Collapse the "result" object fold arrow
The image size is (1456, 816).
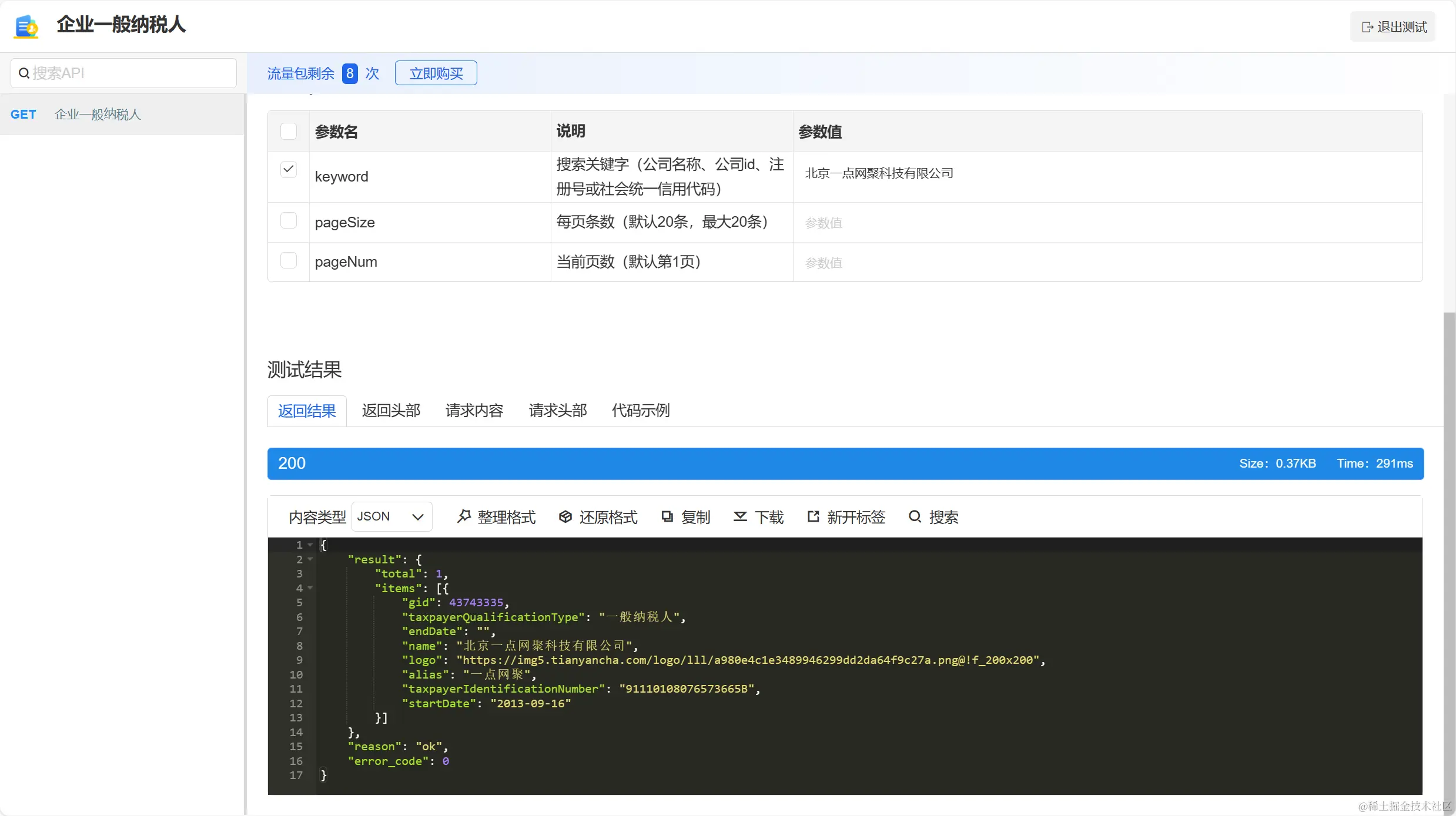coord(310,559)
